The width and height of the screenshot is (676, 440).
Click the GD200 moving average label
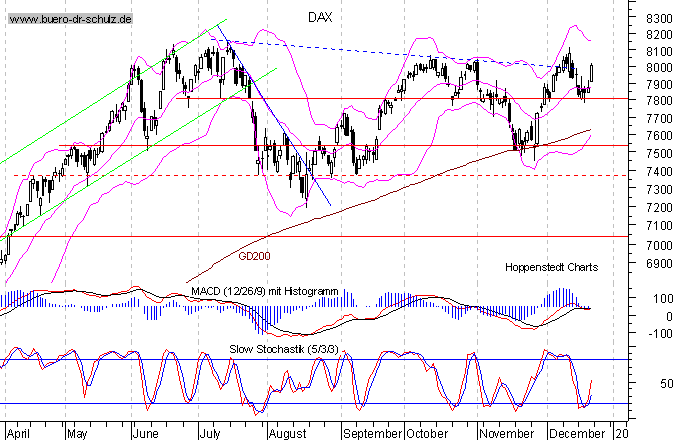[x=254, y=256]
